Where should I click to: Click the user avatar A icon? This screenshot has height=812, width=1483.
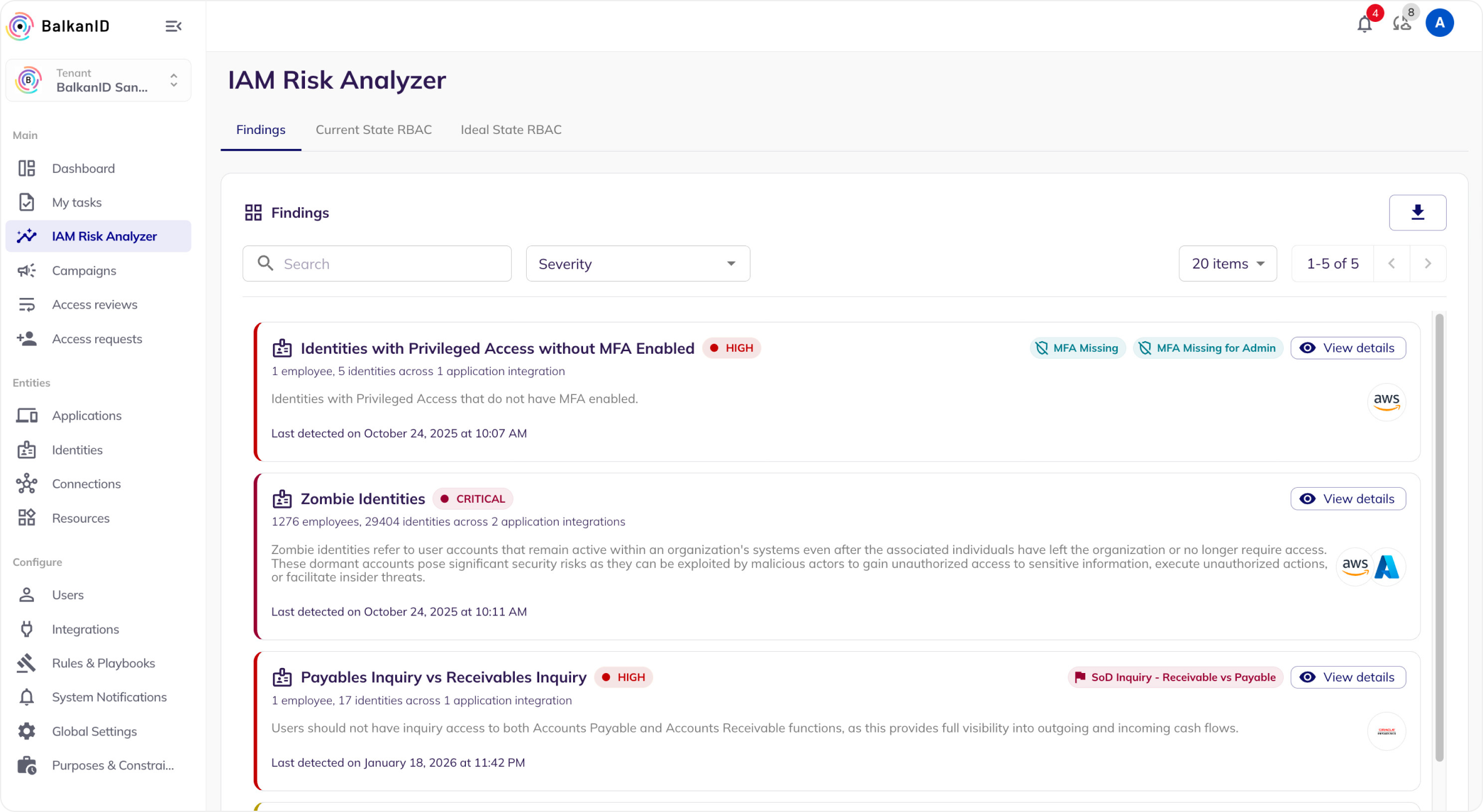(1439, 23)
